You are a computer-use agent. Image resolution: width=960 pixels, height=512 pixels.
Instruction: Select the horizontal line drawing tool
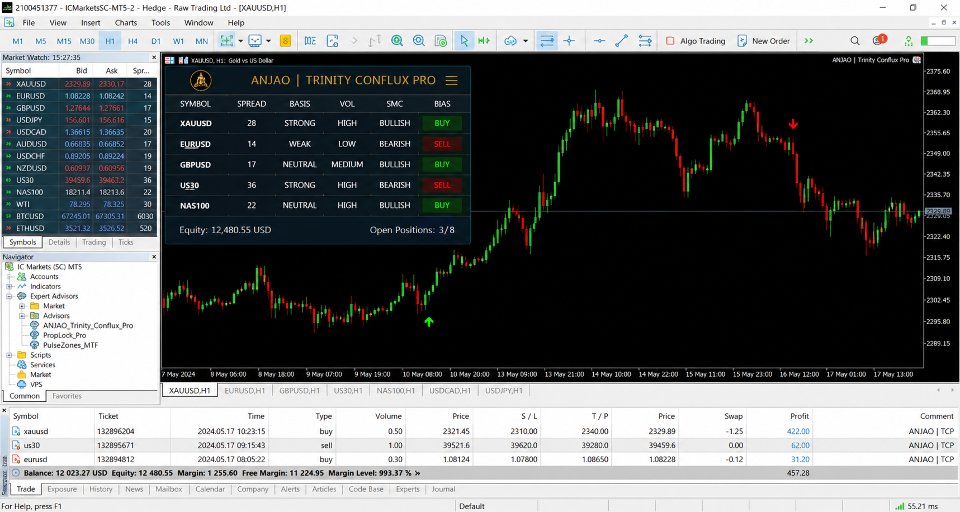point(599,41)
